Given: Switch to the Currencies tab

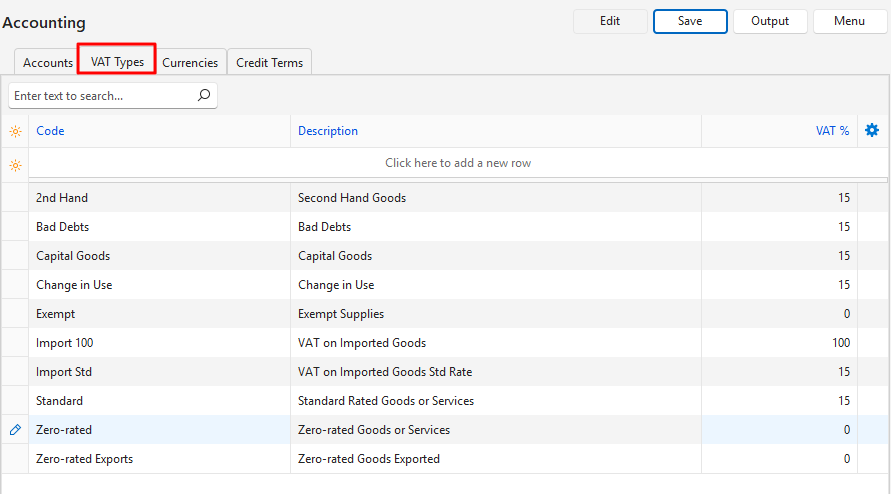Looking at the screenshot, I should 190,62.
